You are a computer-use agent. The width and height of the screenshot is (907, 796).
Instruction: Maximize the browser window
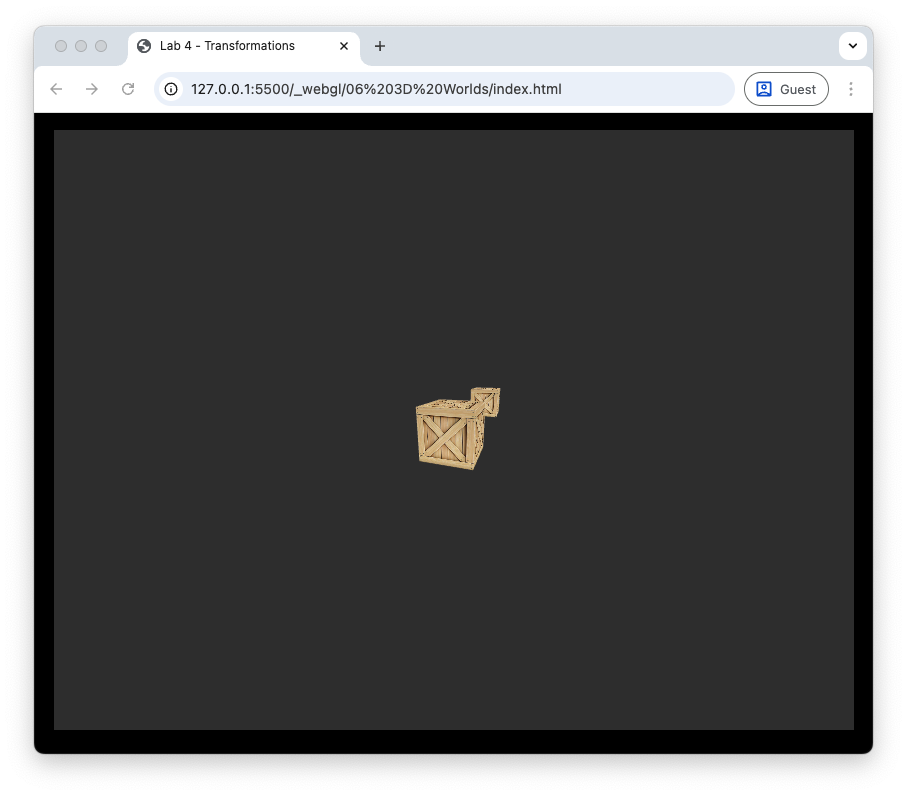(101, 46)
